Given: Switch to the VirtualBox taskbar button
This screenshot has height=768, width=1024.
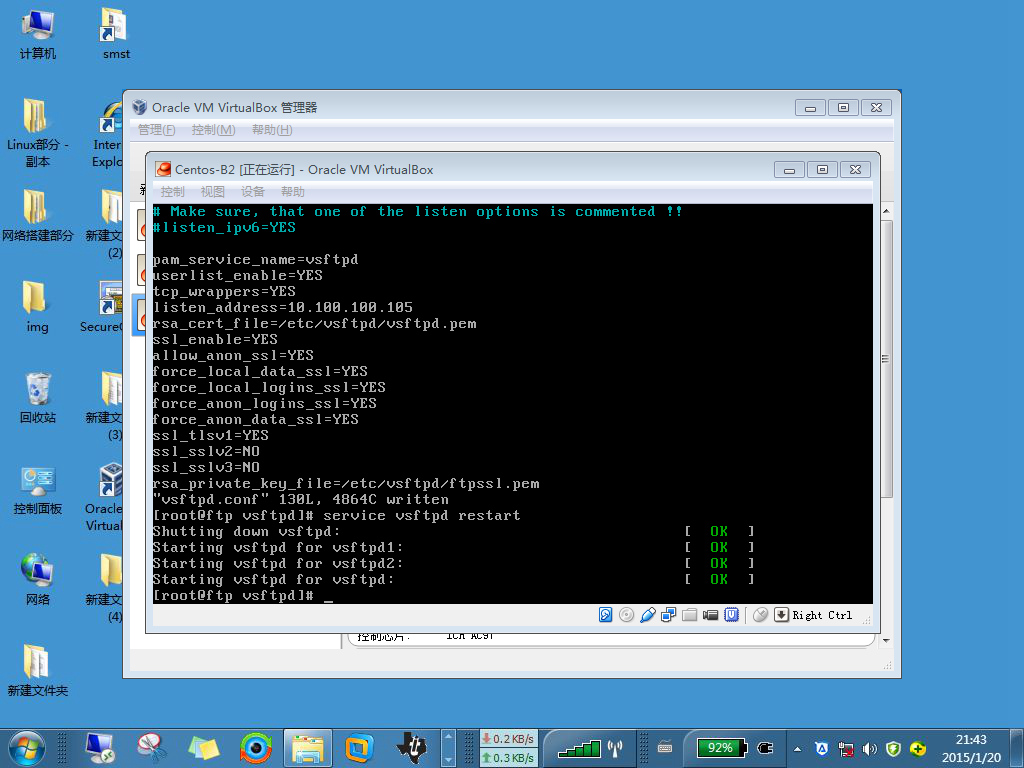Looking at the screenshot, I should [x=359, y=748].
